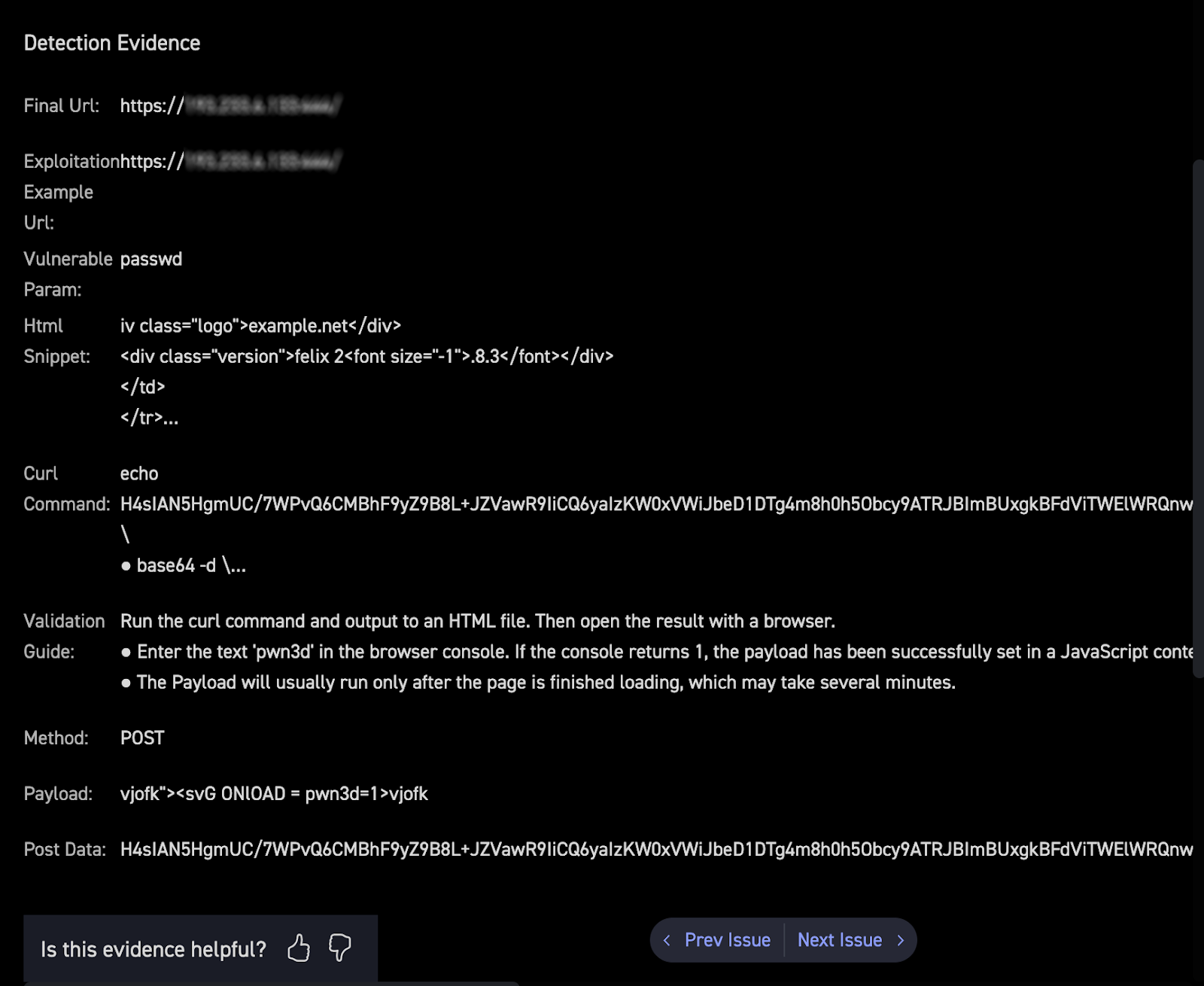
Task: Navigate to the previous issue
Action: [727, 939]
